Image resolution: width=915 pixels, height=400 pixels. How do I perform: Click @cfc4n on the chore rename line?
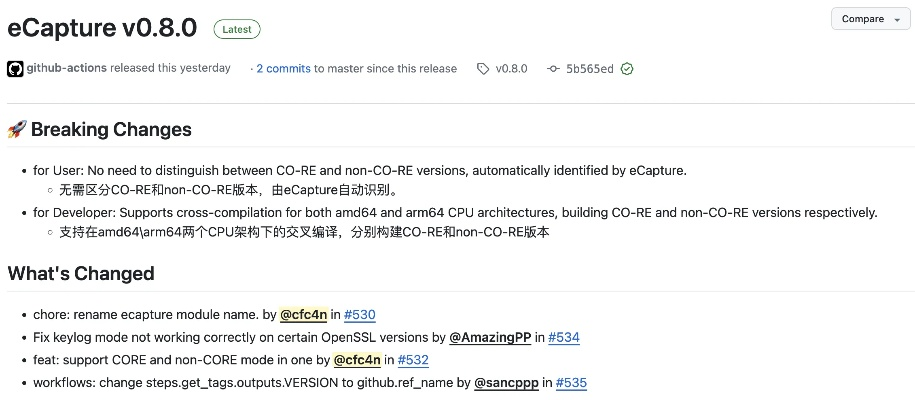click(x=302, y=315)
